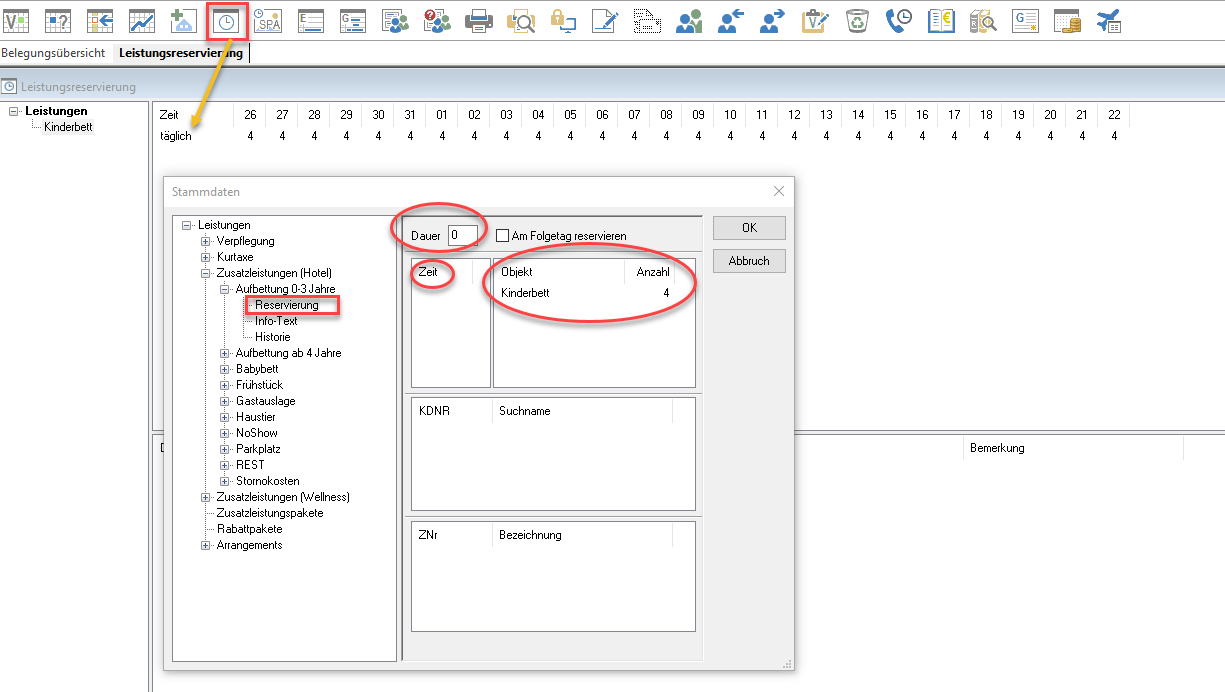The height and width of the screenshot is (692, 1225).
Task: Select Historie tree item
Action: pyautogui.click(x=272, y=337)
